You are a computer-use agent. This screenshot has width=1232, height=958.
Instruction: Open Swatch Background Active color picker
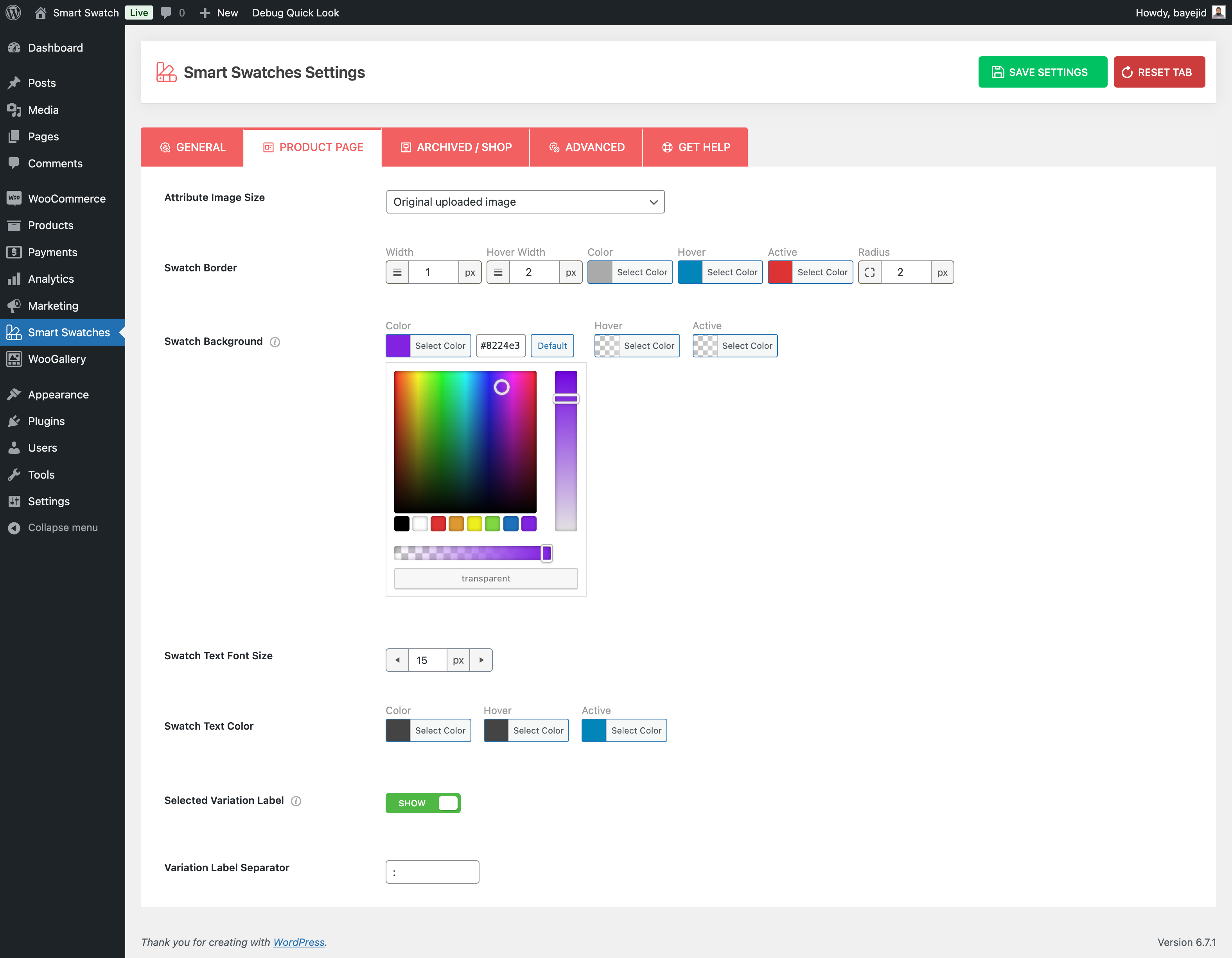735,346
